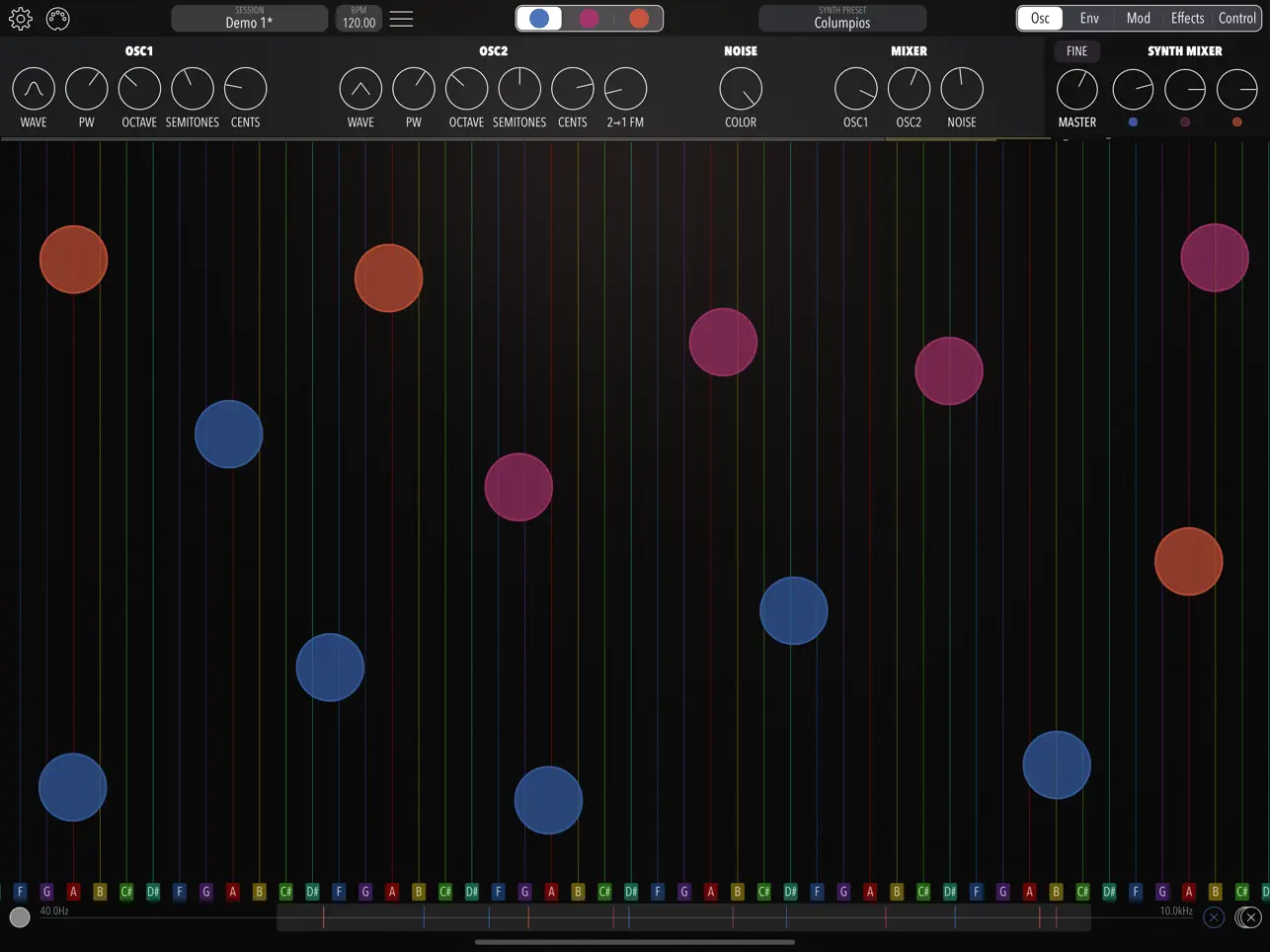Screen dimensions: 1270x952
Task: Select the orange voice in the voice selector
Action: (x=639, y=18)
